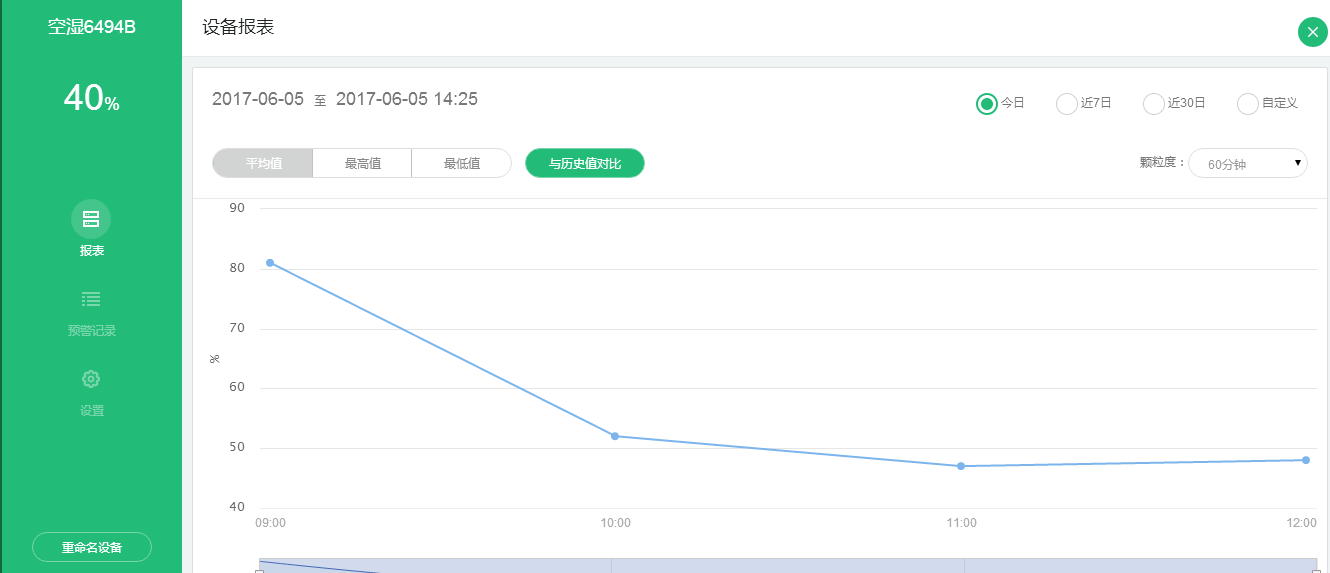1330x573 pixels.
Task: Close the 设备报表 panel with green X
Action: [x=1312, y=32]
